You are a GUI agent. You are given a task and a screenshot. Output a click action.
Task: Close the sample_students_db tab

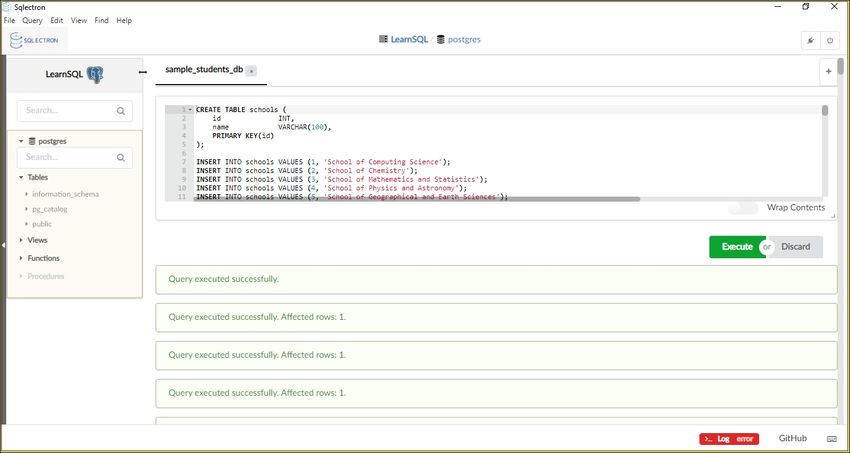(x=251, y=71)
